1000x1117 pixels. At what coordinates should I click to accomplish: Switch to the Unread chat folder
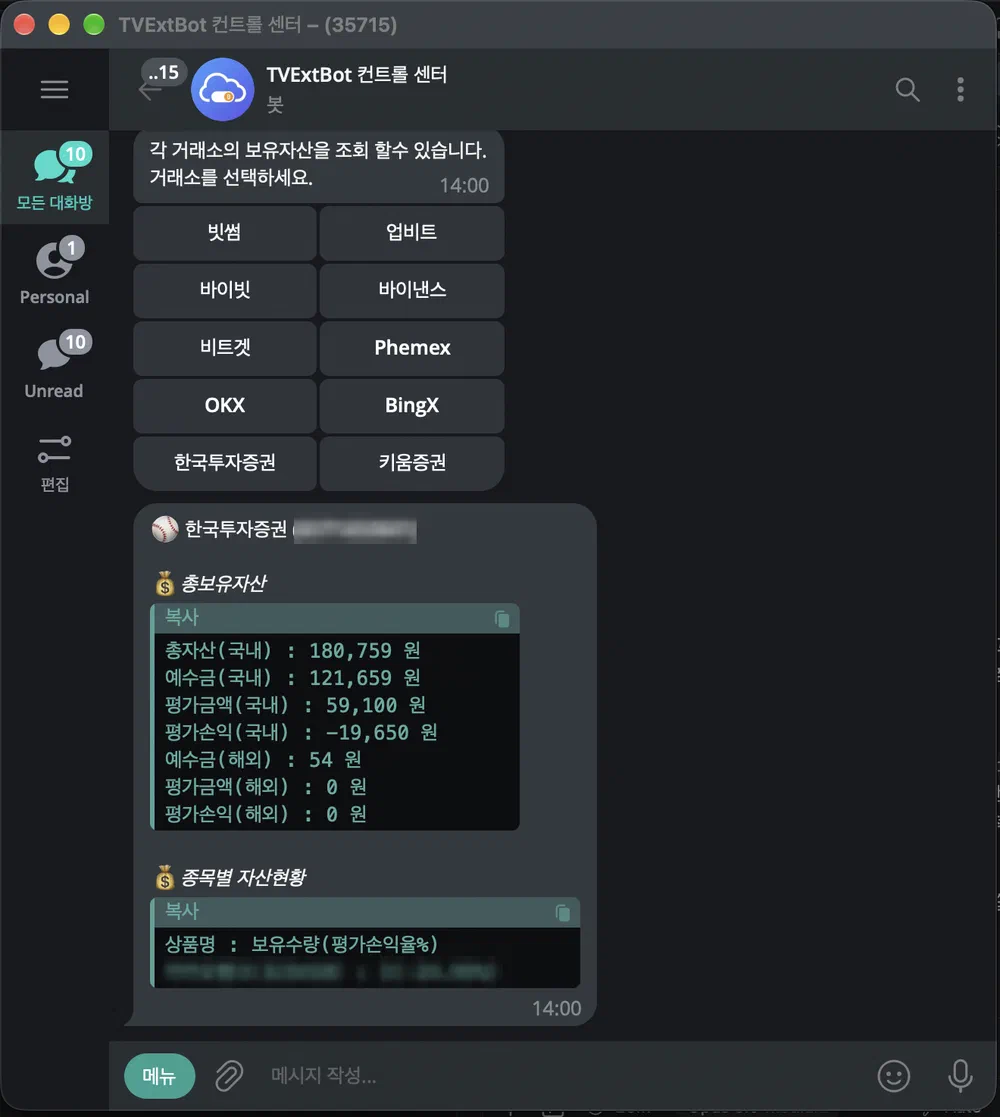[54, 365]
